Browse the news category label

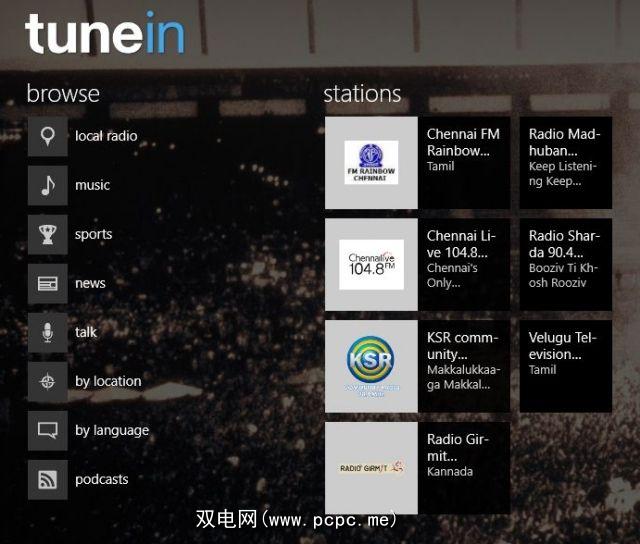pos(90,283)
